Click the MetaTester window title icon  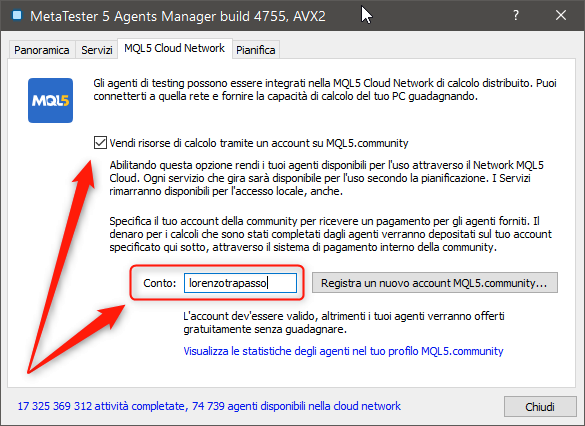pyautogui.click(x=17, y=15)
